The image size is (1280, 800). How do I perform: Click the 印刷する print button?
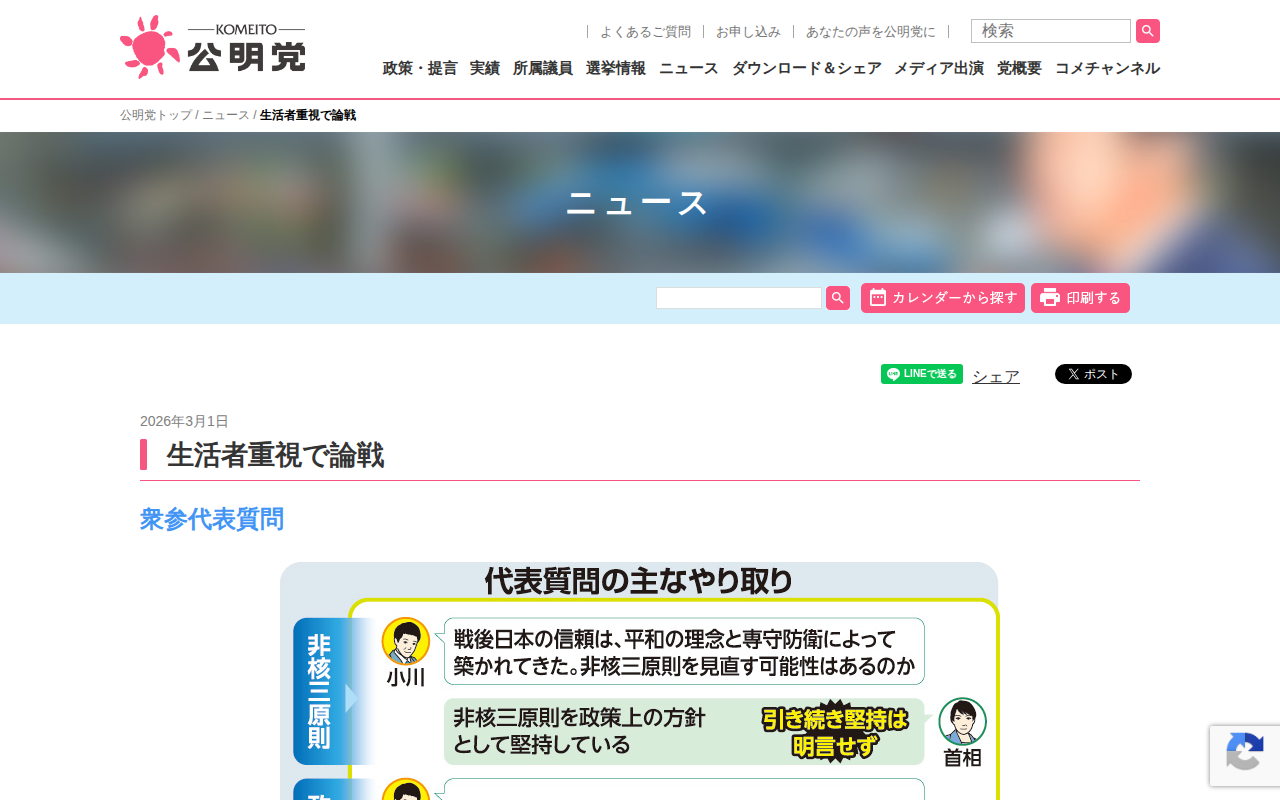click(1080, 298)
